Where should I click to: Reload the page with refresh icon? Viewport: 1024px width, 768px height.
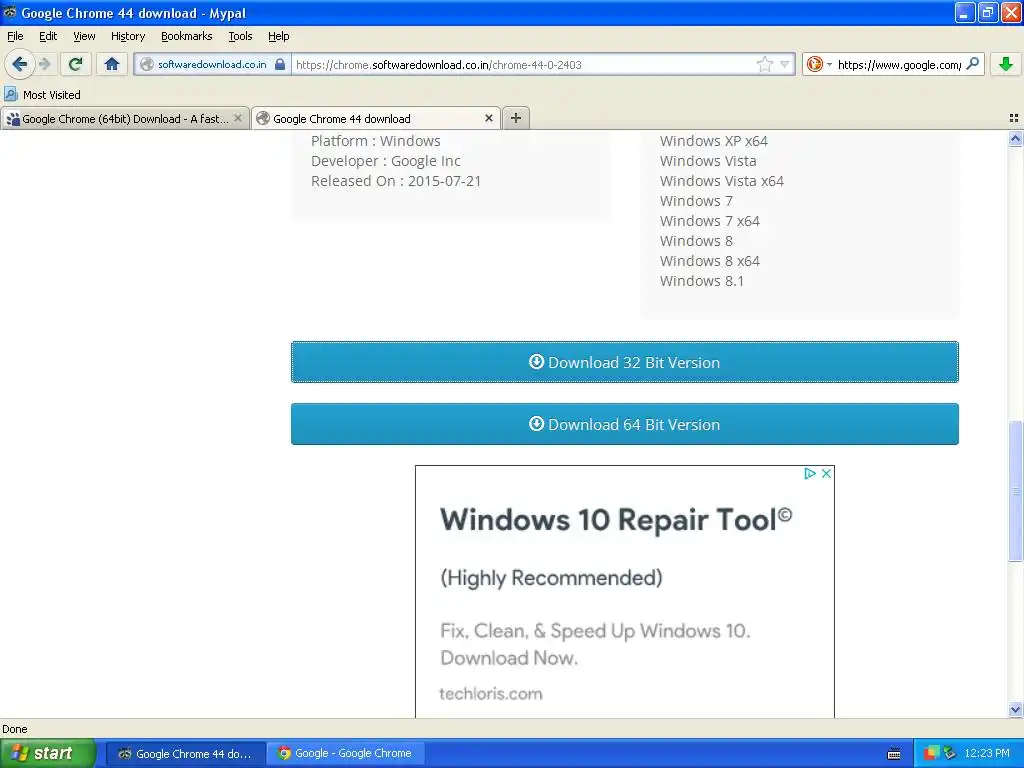click(x=75, y=64)
